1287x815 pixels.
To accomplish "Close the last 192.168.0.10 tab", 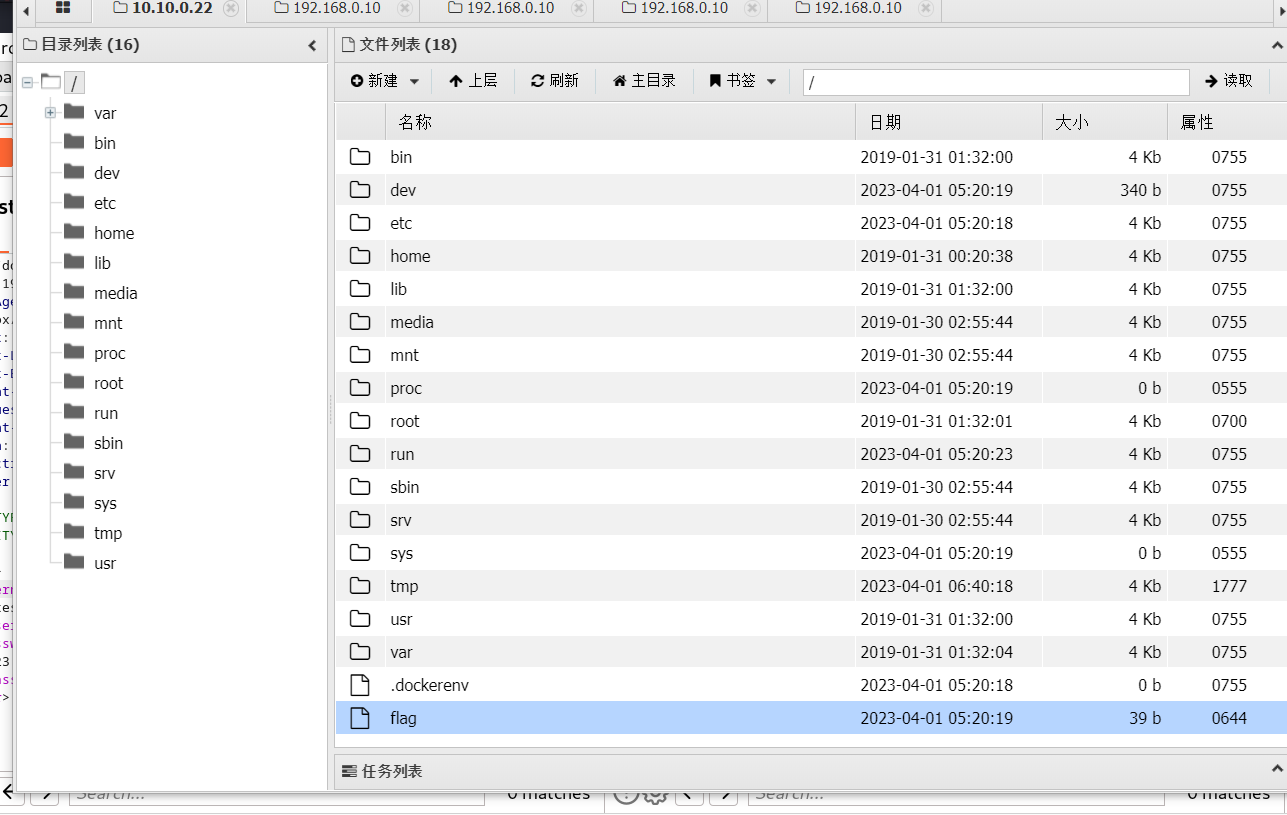I will tap(926, 8).
